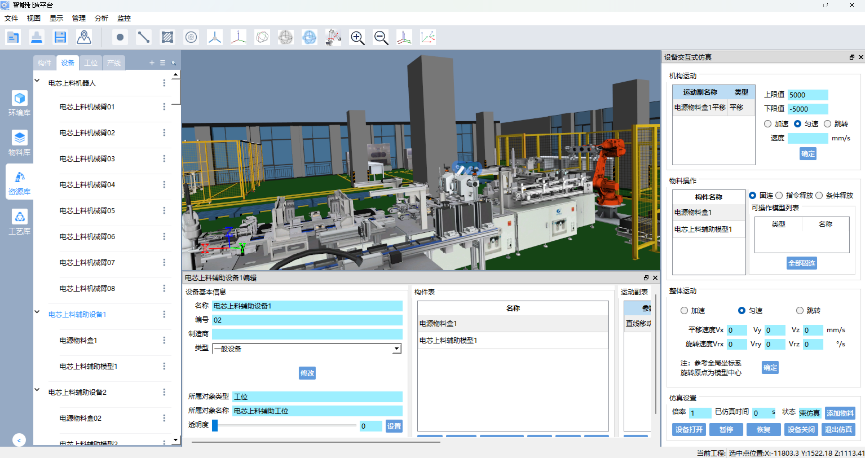Click the 上限值 field showing 5000

[x=808, y=95]
